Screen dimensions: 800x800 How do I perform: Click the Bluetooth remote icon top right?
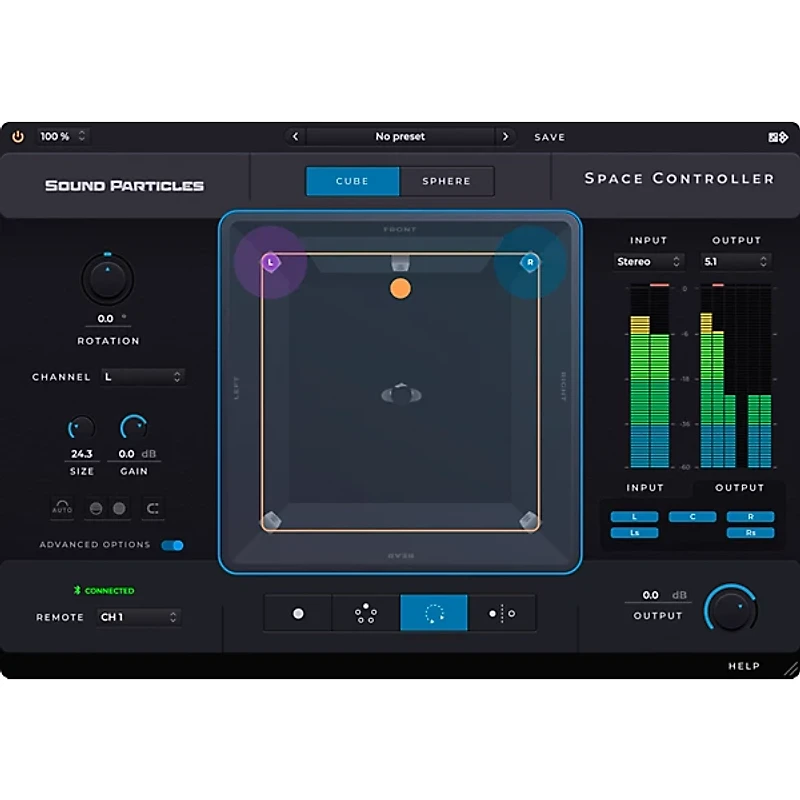click(x=779, y=136)
